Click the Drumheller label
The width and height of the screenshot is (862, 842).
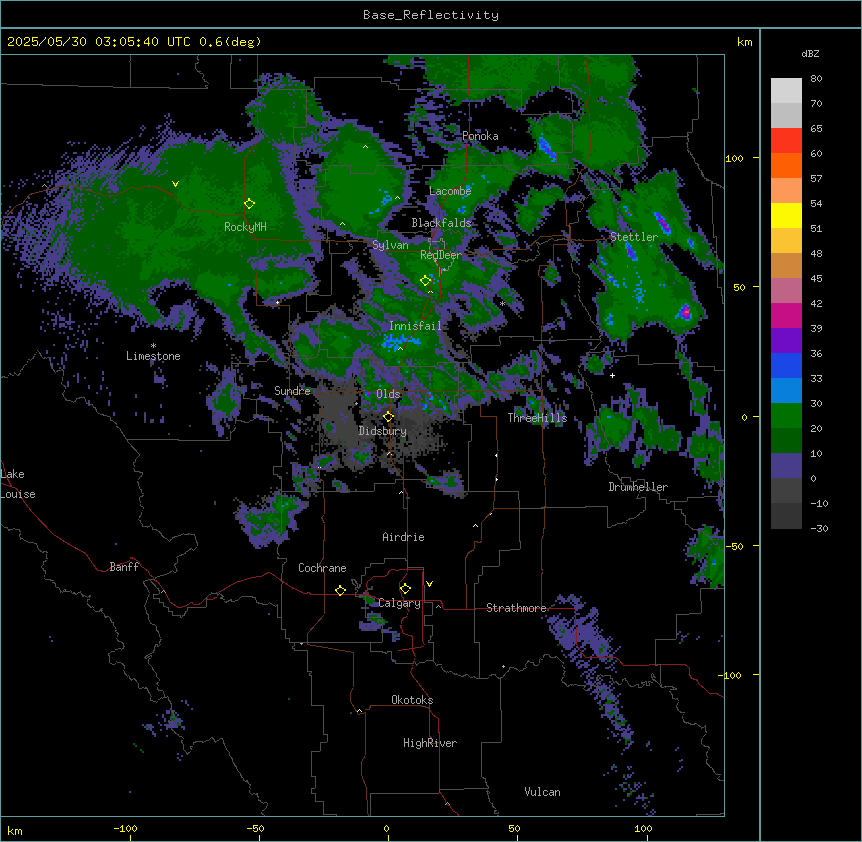(x=638, y=487)
